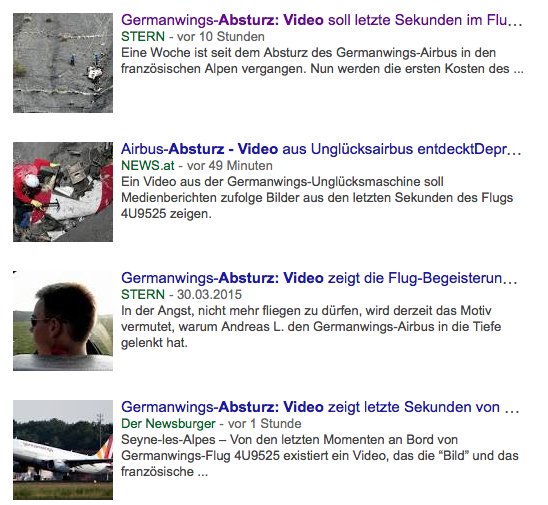Image resolution: width=548 pixels, height=505 pixels.
Task: Click the 'vor 10 Stunden' timestamp
Action: click(221, 37)
